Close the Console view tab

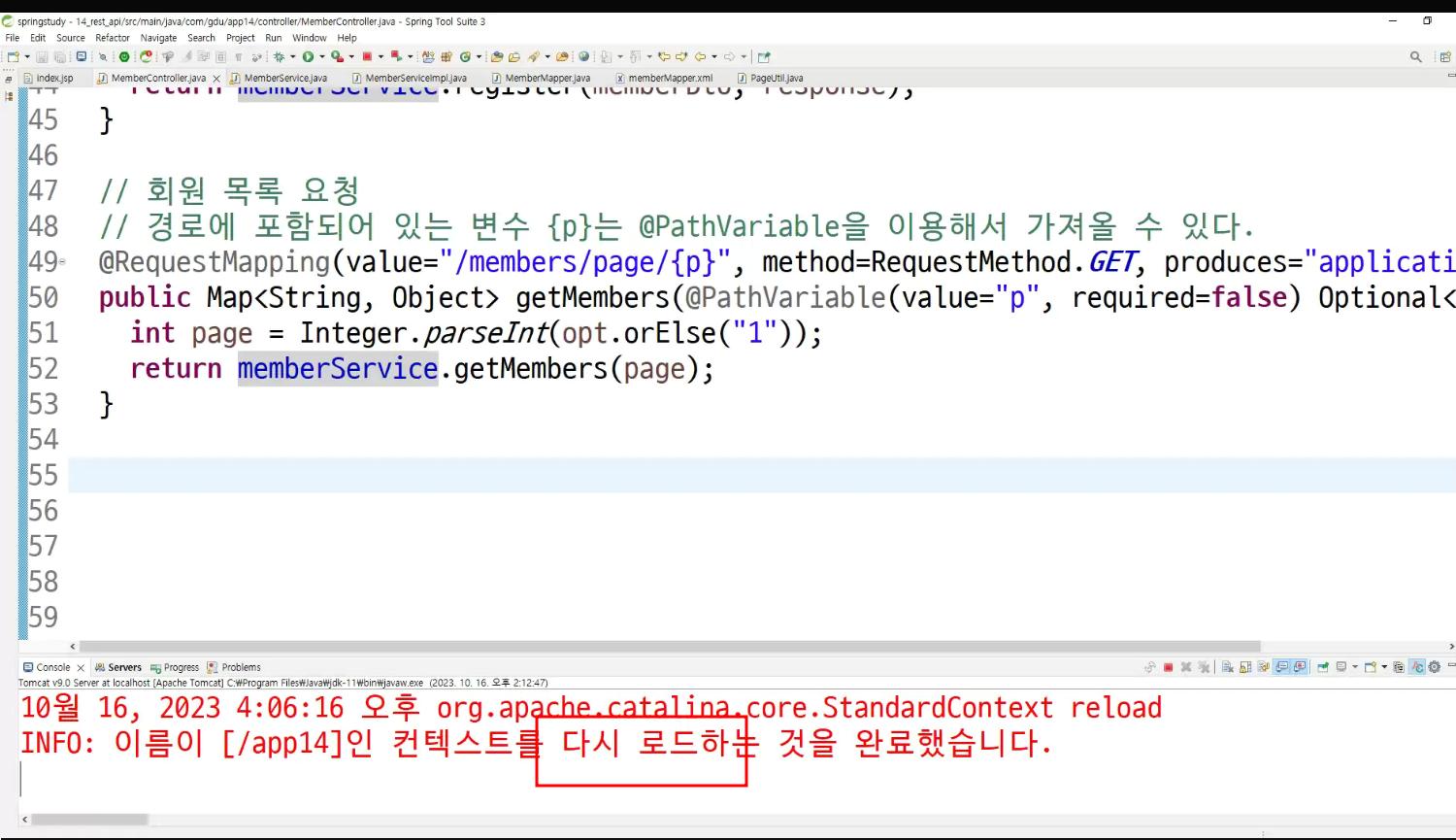(x=81, y=667)
